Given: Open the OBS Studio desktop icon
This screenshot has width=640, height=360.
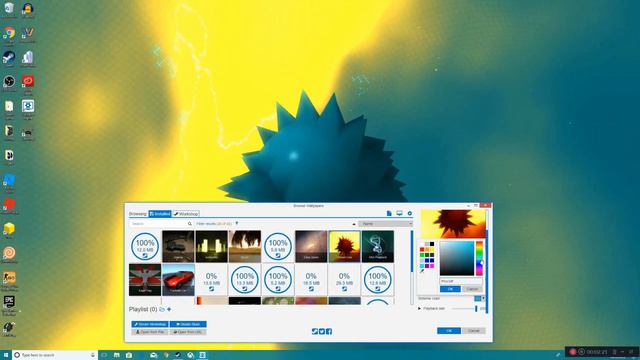Looking at the screenshot, I should click(9, 82).
